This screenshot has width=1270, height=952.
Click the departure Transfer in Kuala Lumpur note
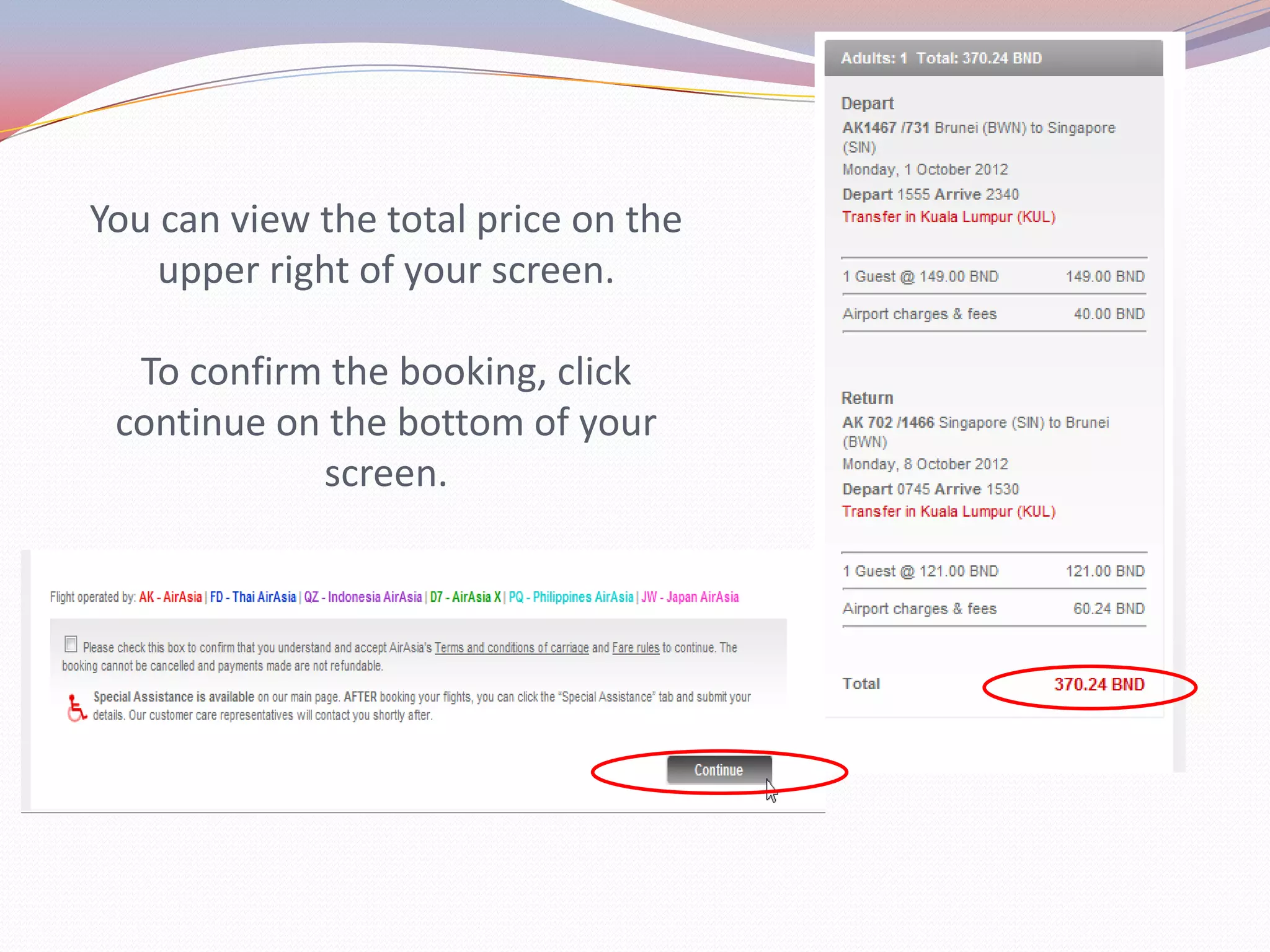[x=949, y=217]
